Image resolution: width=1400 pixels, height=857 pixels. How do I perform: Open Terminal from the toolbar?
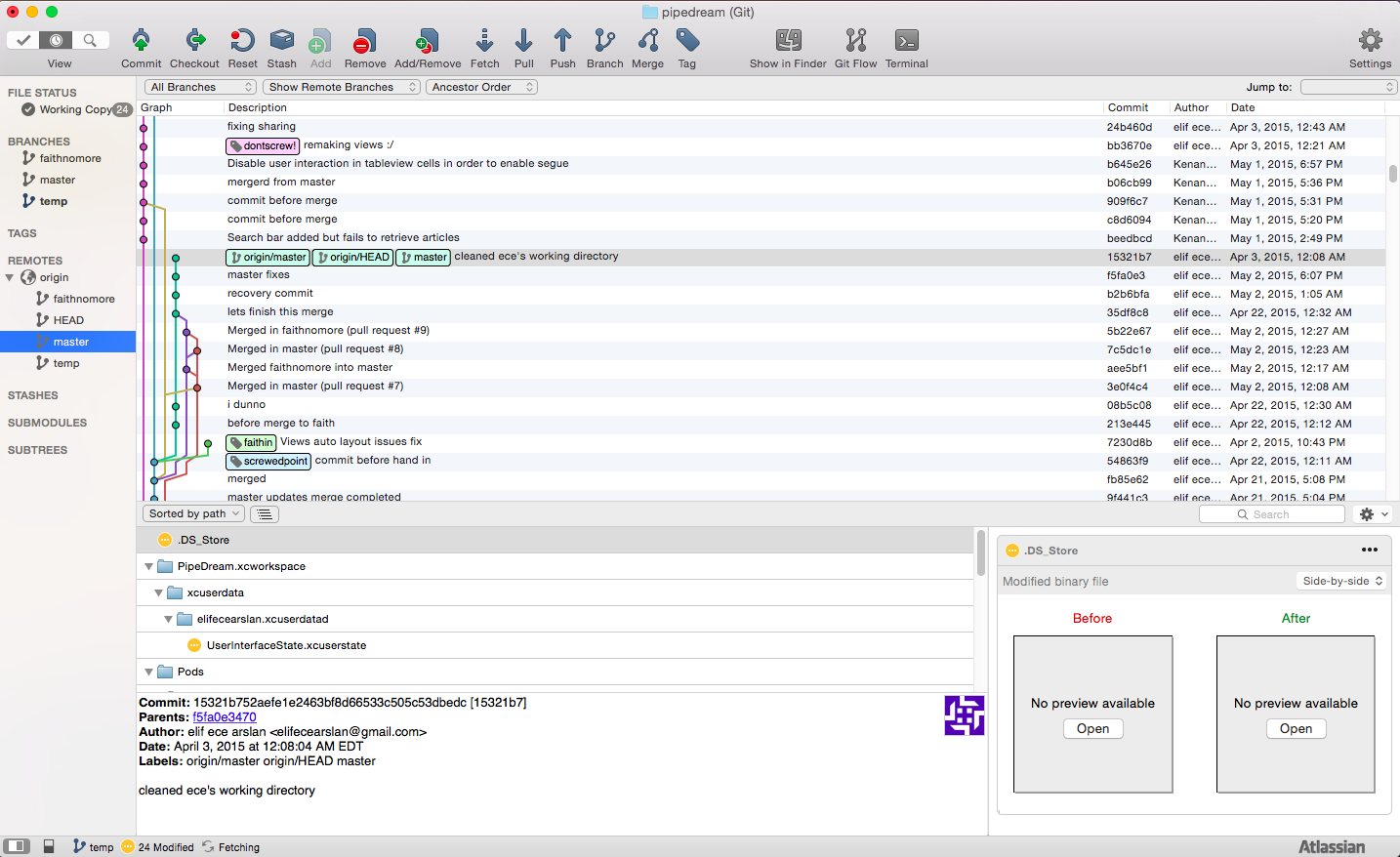[906, 41]
